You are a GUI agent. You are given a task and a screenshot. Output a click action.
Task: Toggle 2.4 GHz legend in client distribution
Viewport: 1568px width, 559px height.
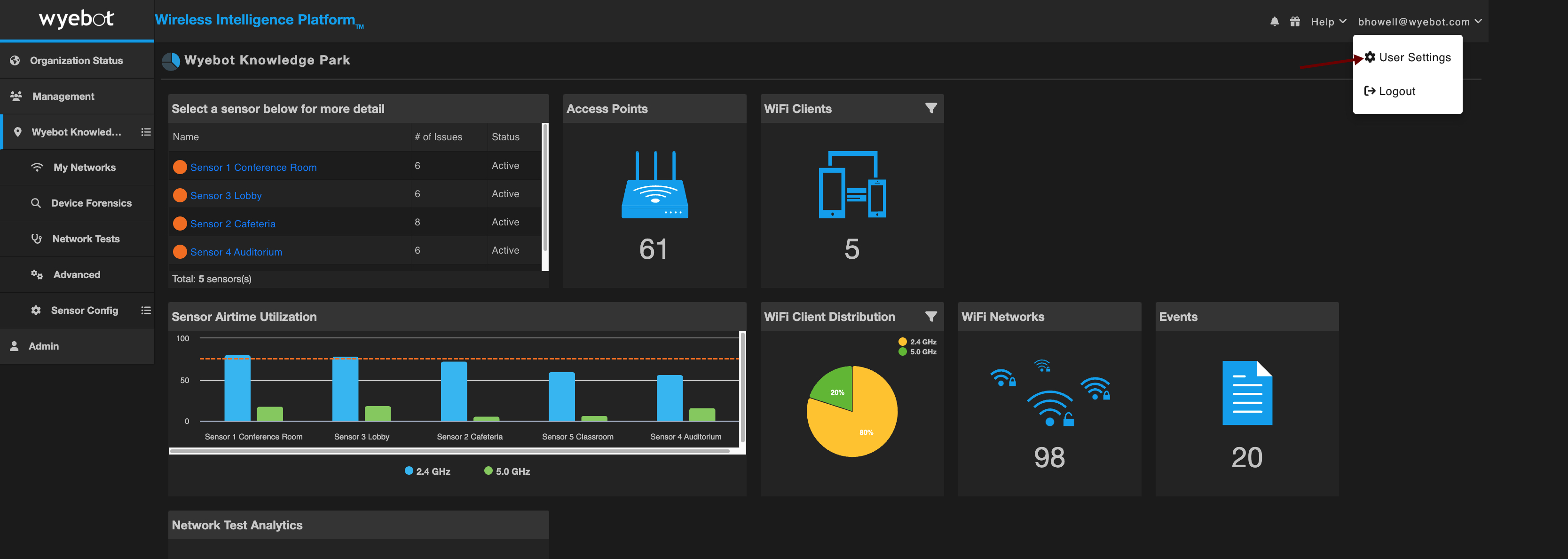point(917,342)
